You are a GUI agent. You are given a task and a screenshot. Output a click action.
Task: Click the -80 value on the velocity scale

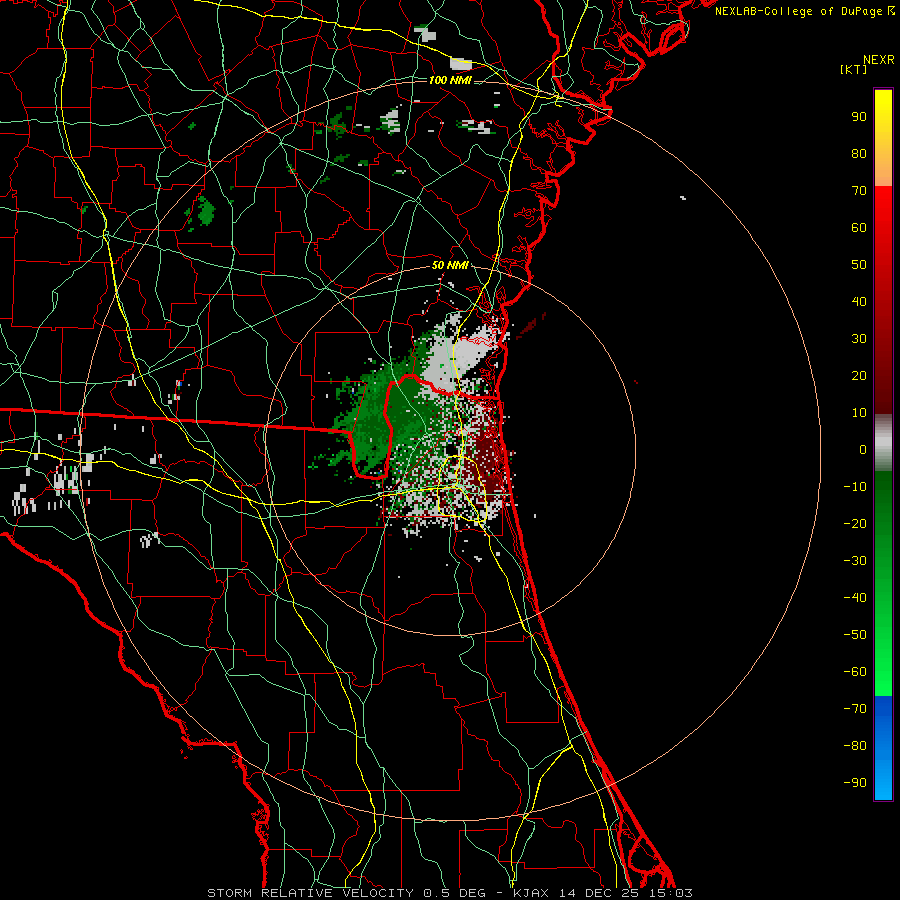855,746
